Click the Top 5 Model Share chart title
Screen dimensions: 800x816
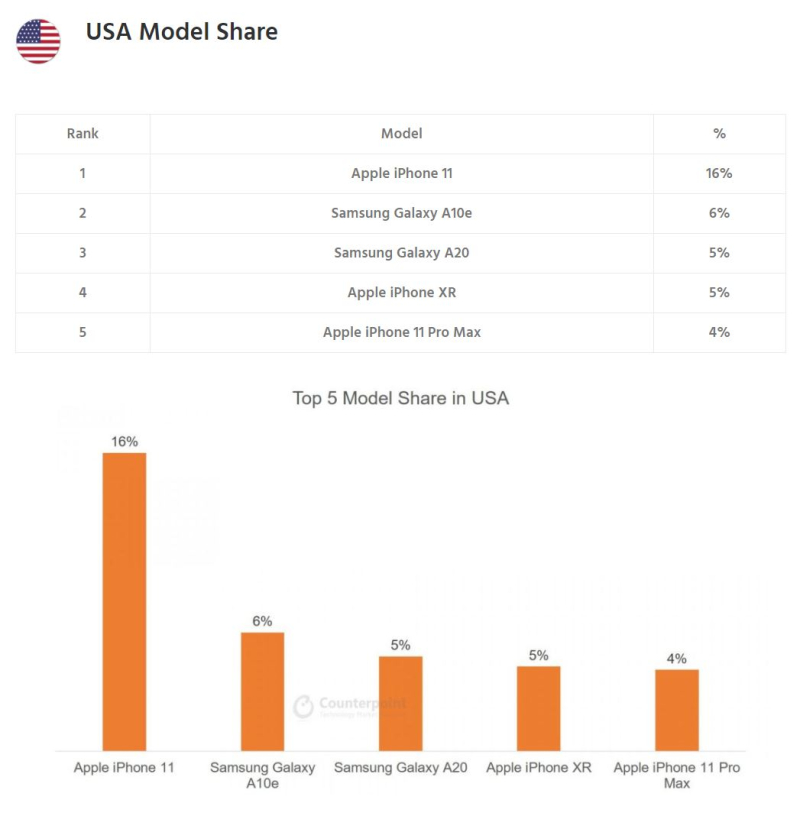[400, 398]
